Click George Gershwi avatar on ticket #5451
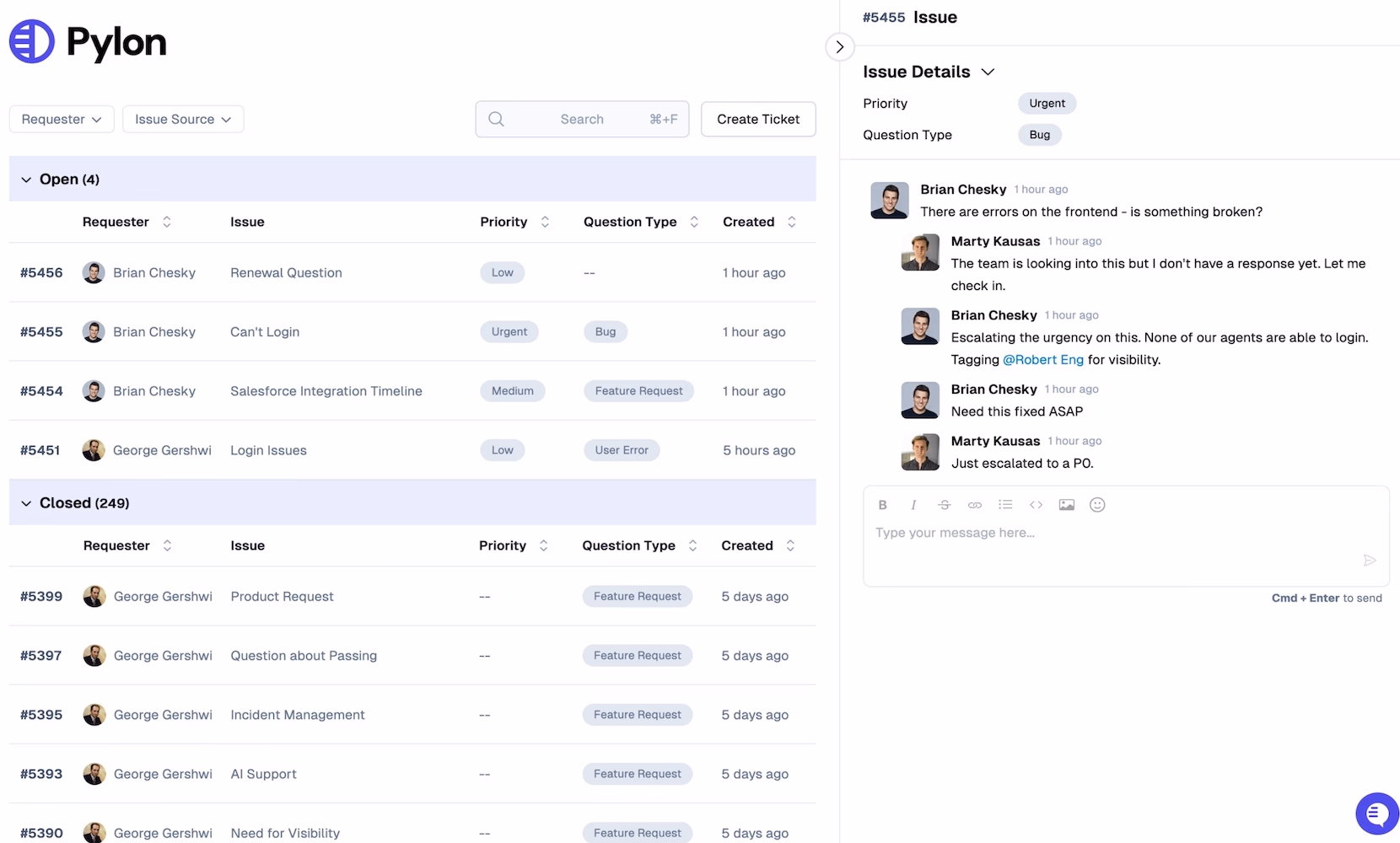1400x843 pixels. (x=94, y=450)
